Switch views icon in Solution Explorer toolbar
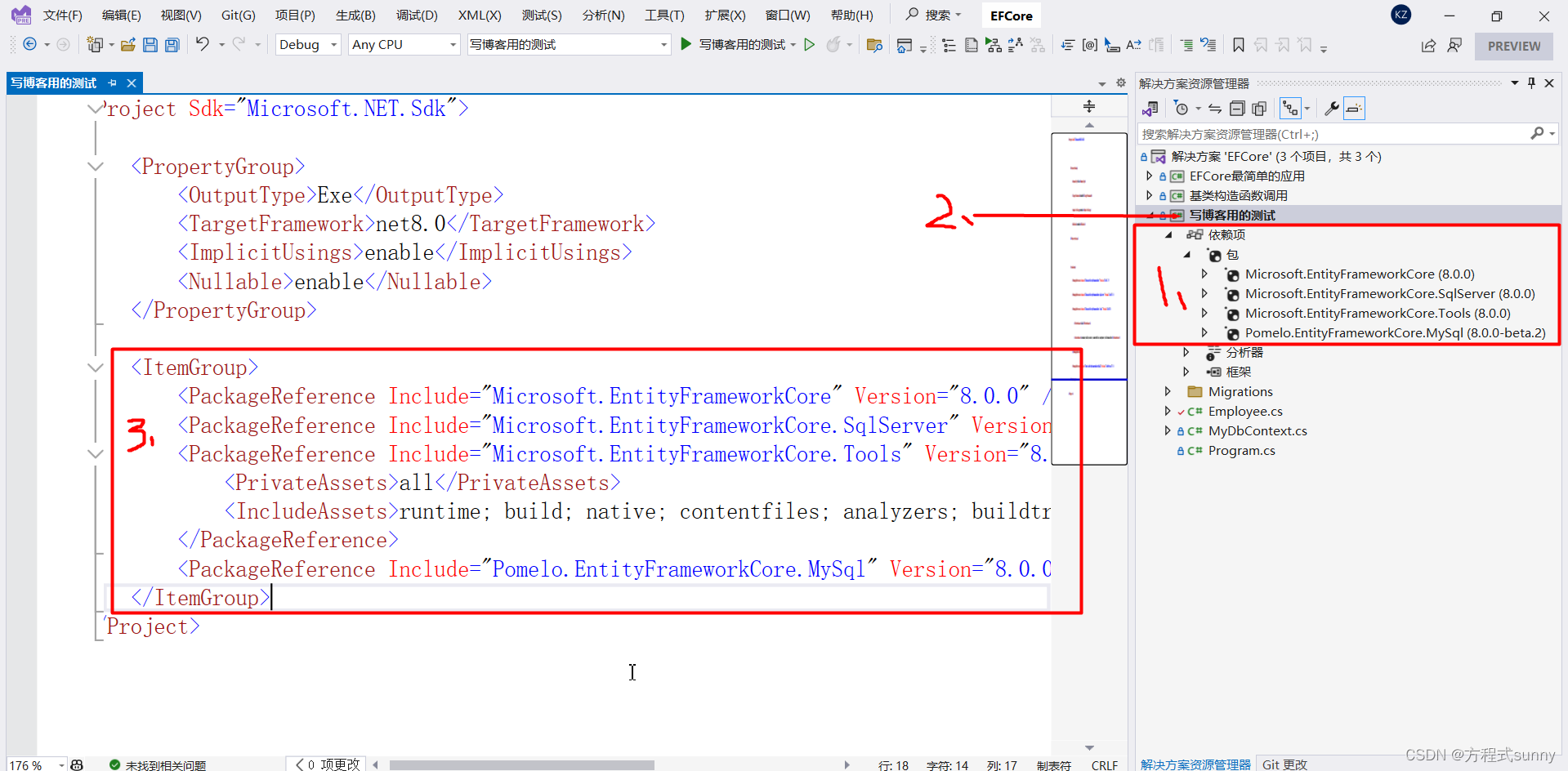 click(x=1150, y=109)
